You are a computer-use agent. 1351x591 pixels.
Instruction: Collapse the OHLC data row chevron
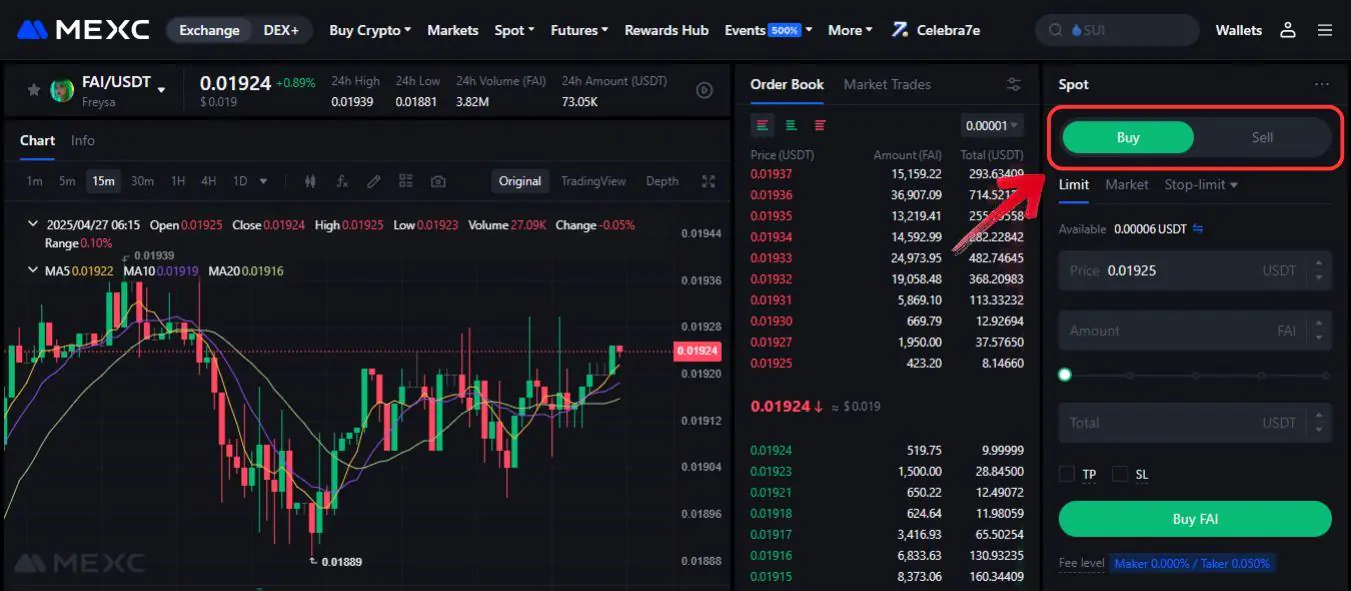click(x=33, y=225)
